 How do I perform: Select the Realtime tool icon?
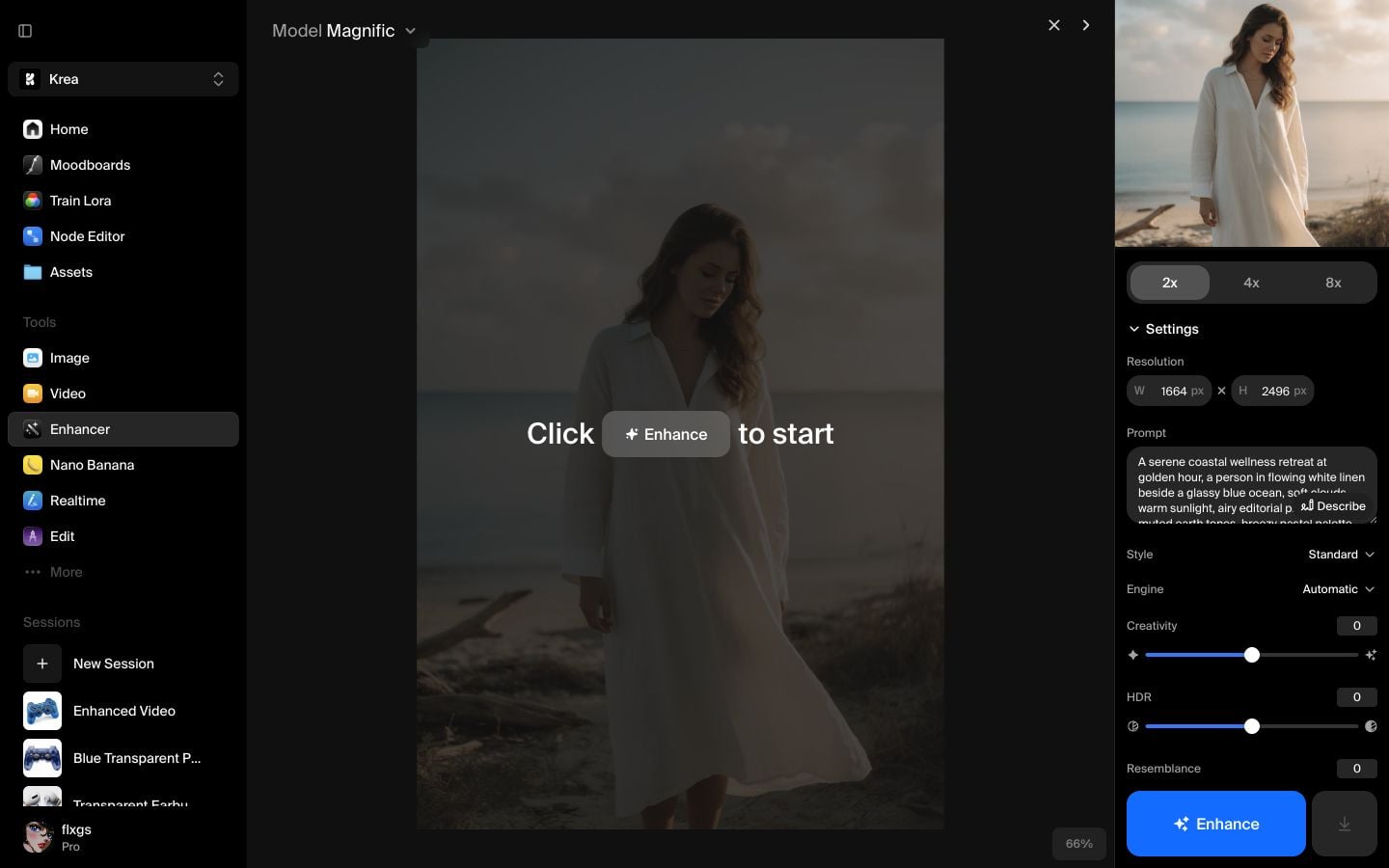click(33, 501)
